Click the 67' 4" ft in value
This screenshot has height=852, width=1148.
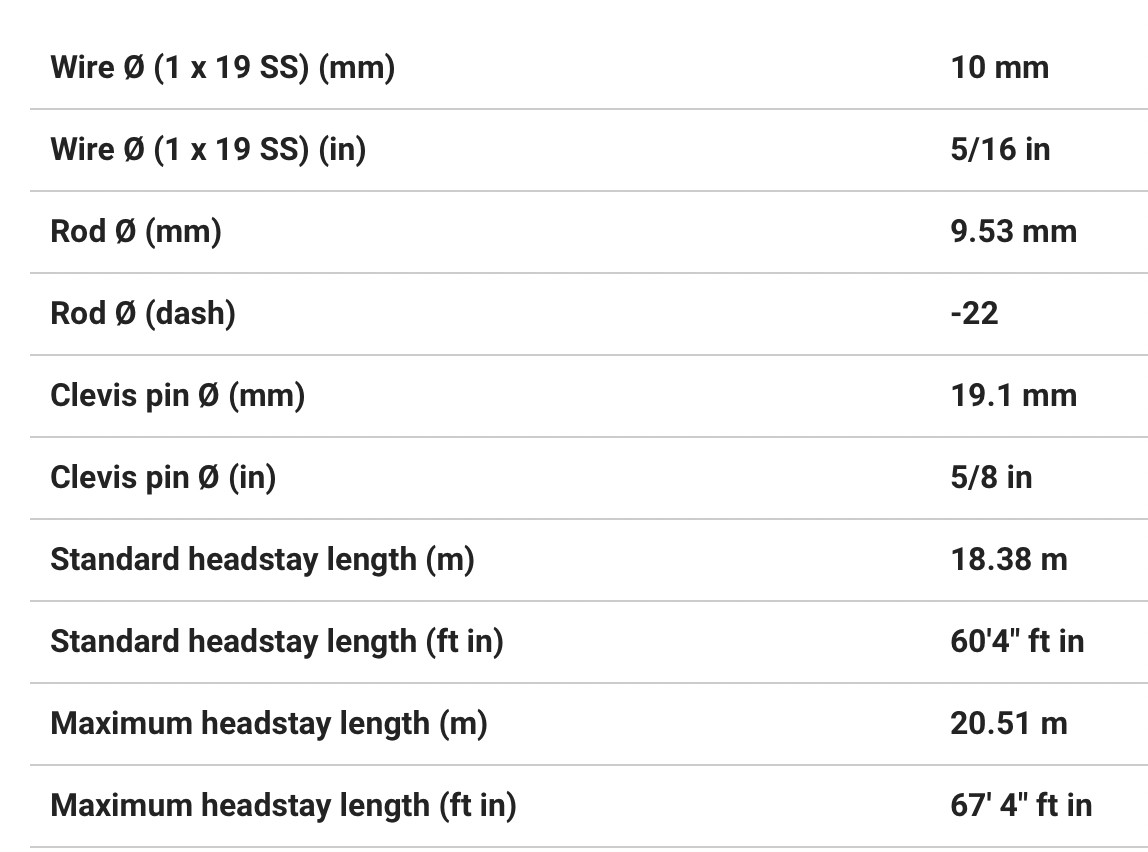pyautogui.click(x=1020, y=806)
